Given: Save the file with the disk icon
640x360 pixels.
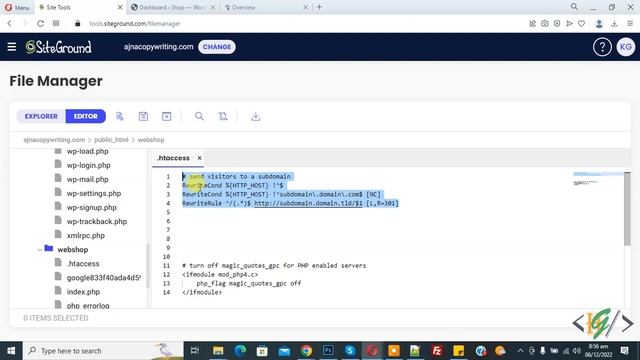Looking at the screenshot, I should click(x=143, y=116).
